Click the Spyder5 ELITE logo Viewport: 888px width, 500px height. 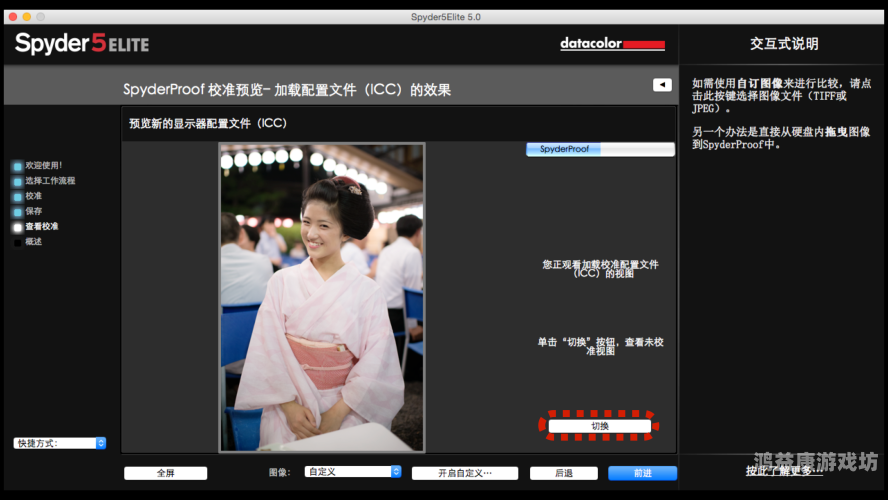82,44
